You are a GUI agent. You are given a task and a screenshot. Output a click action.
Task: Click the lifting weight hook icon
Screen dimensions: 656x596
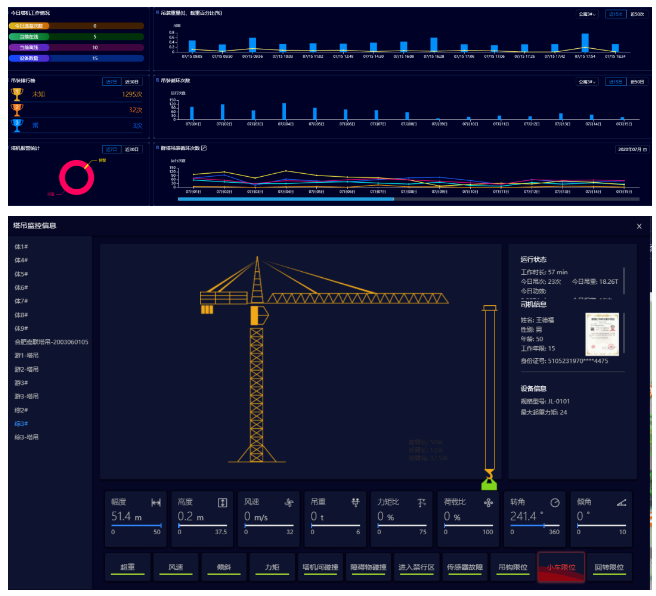pyautogui.click(x=355, y=502)
